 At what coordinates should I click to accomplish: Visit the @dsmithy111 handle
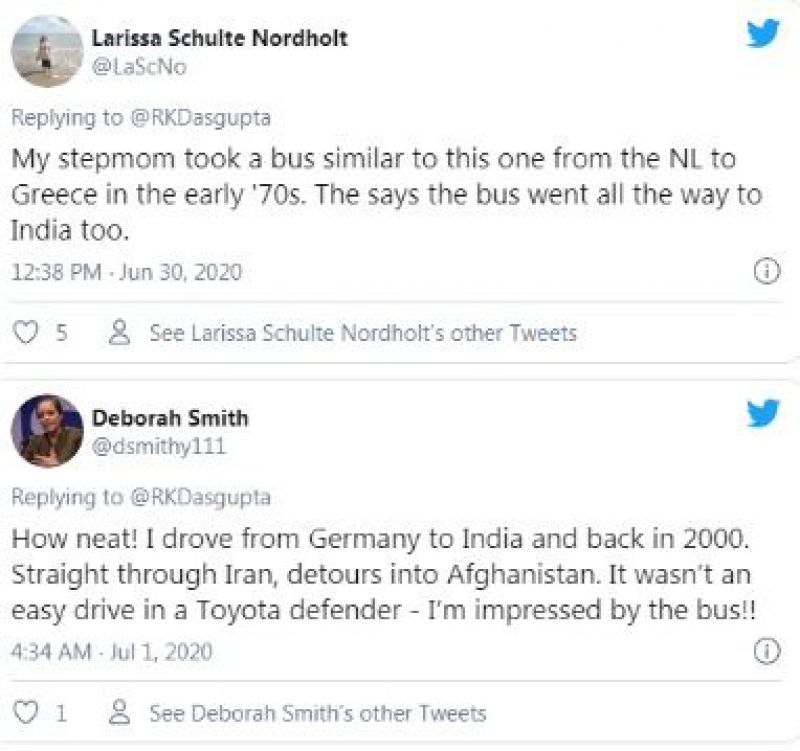click(x=158, y=446)
